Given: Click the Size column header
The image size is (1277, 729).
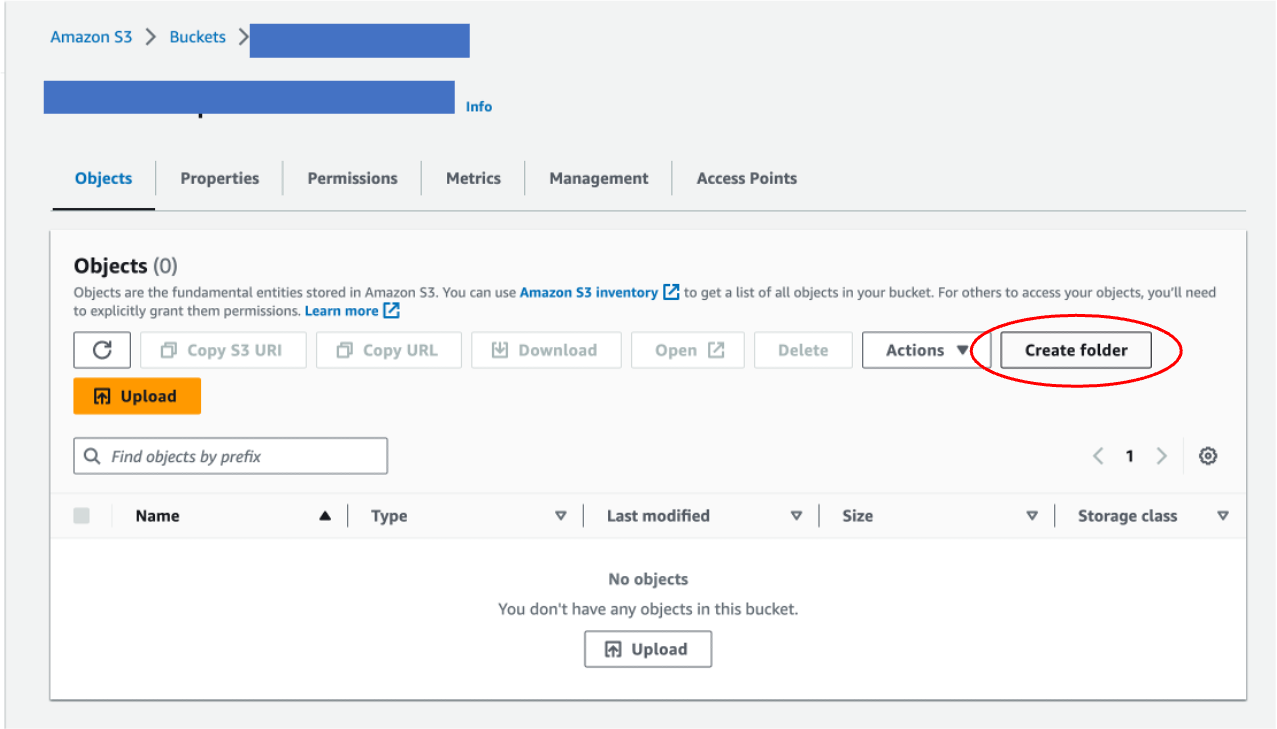Looking at the screenshot, I should (857, 516).
